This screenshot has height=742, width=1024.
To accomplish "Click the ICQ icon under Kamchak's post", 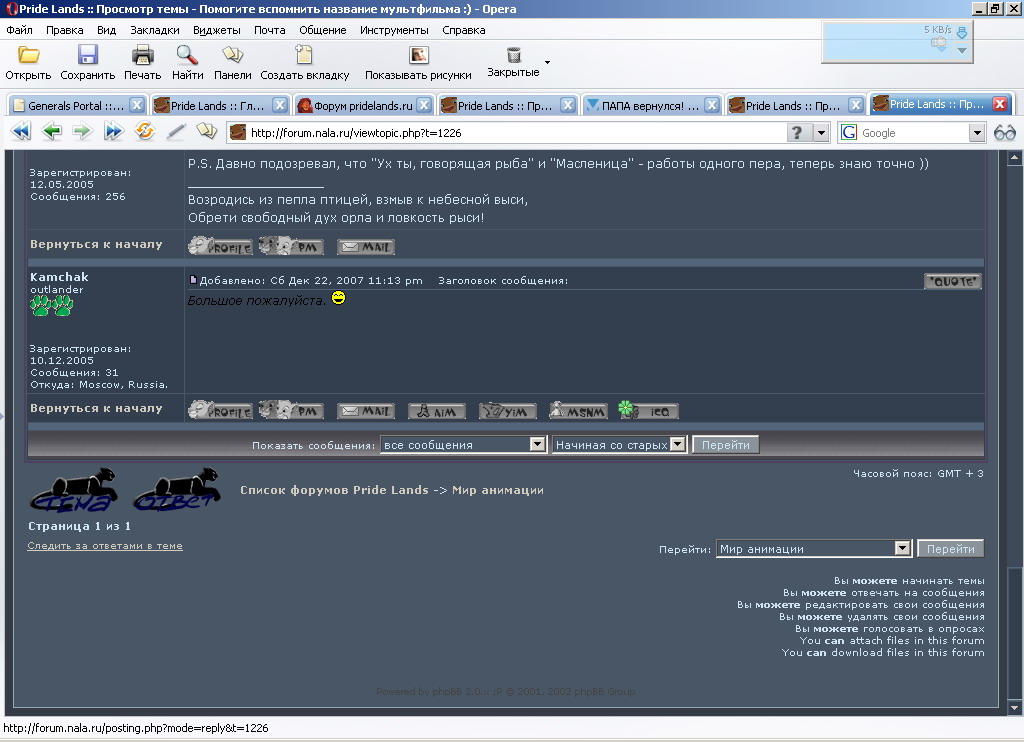I will coord(647,410).
